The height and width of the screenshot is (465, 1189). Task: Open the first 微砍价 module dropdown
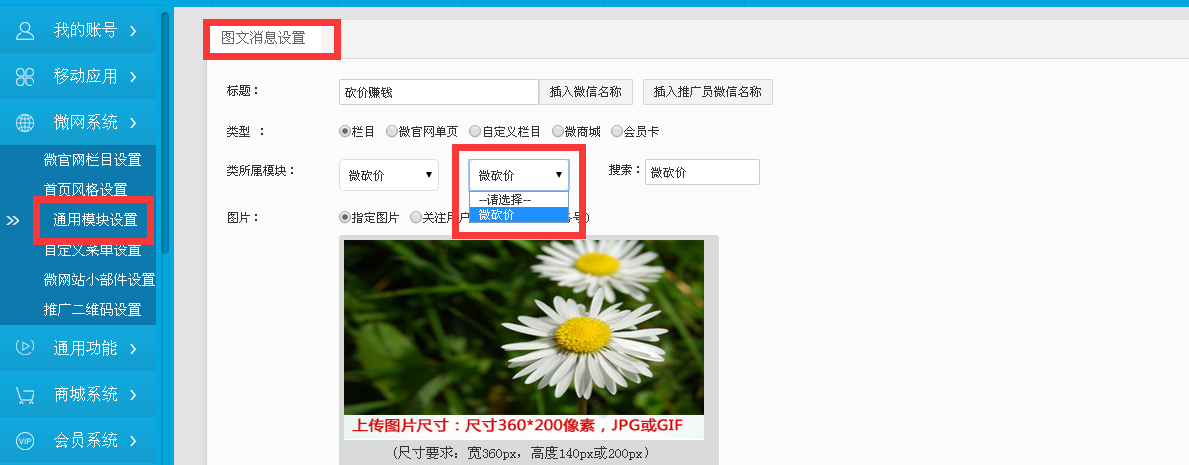[x=388, y=175]
